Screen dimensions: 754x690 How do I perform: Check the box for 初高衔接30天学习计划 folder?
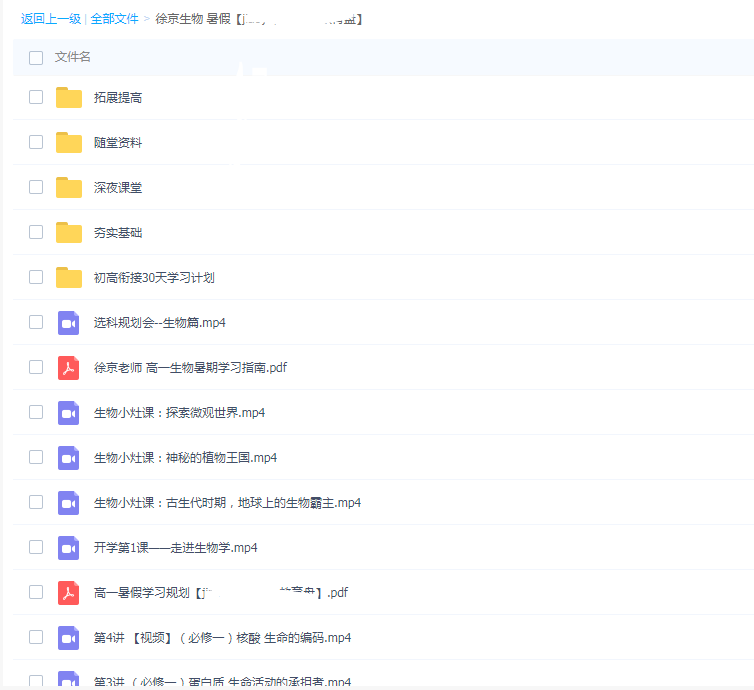tap(36, 277)
